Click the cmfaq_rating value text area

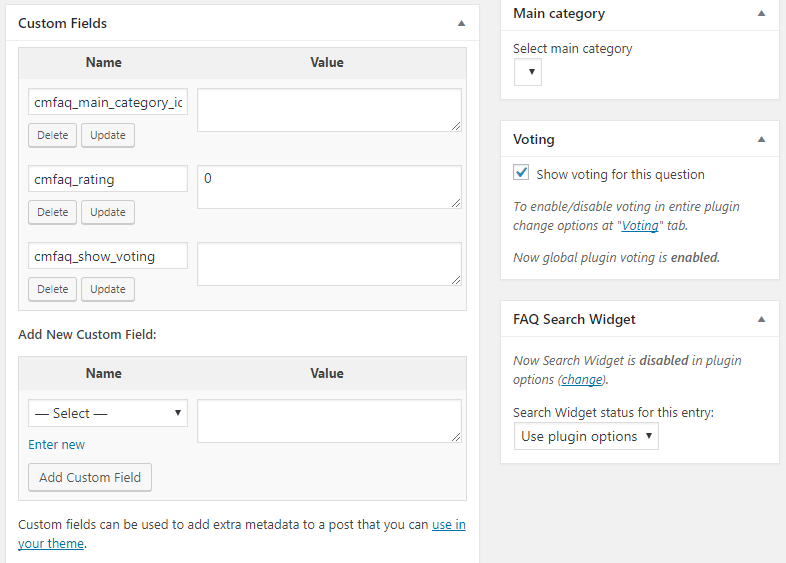[329, 187]
